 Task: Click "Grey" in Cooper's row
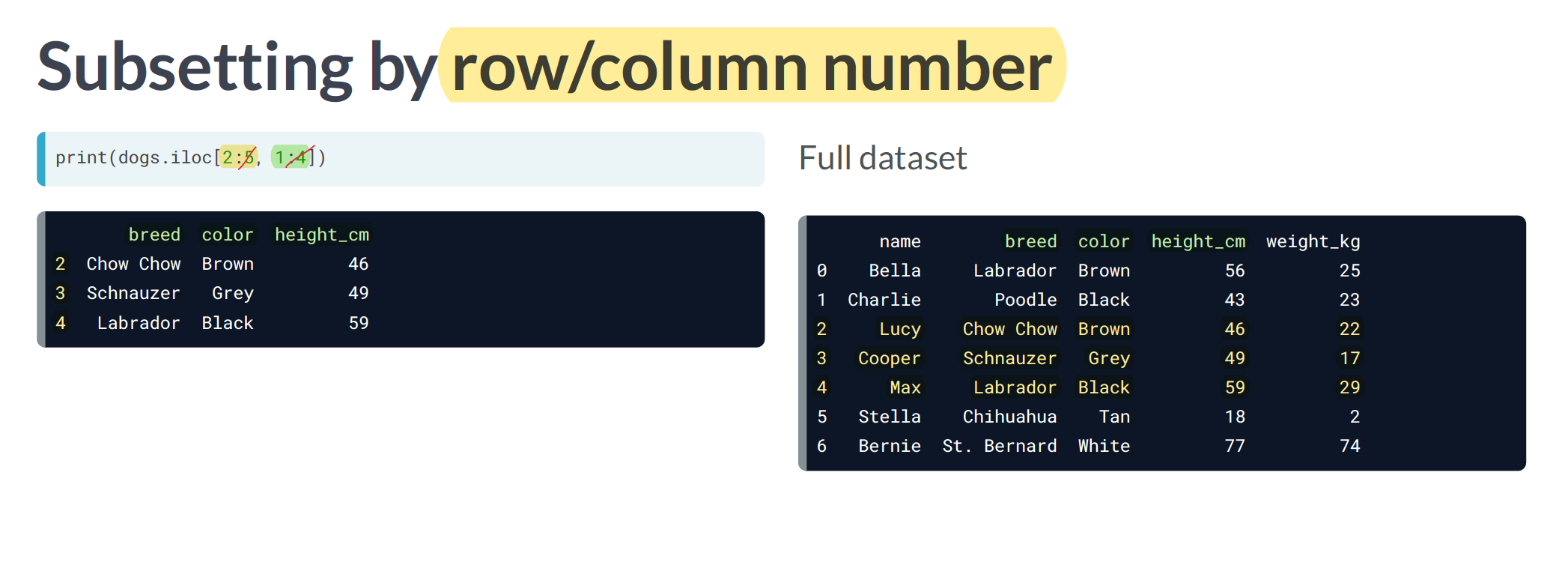point(1109,358)
